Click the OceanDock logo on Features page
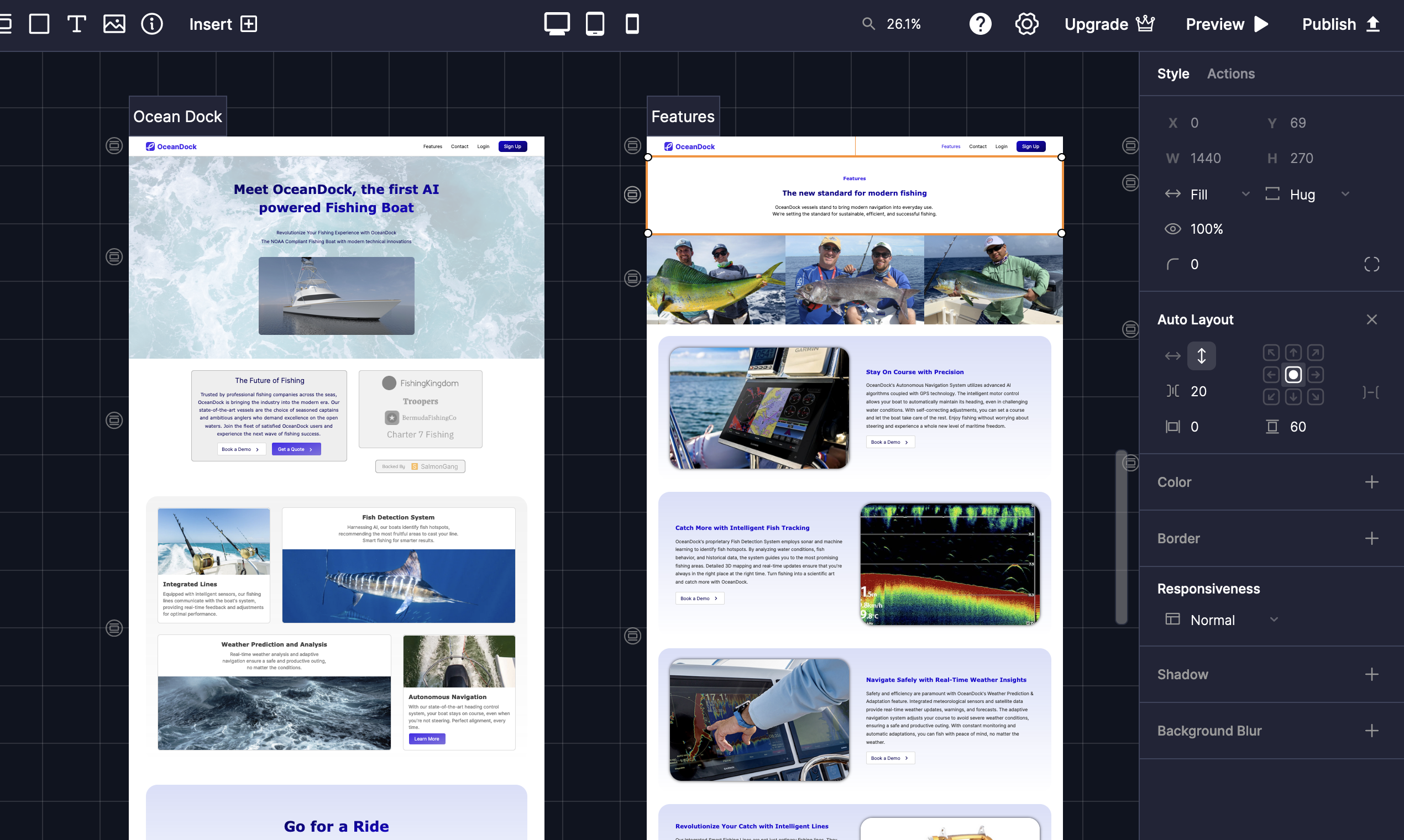 coord(689,146)
